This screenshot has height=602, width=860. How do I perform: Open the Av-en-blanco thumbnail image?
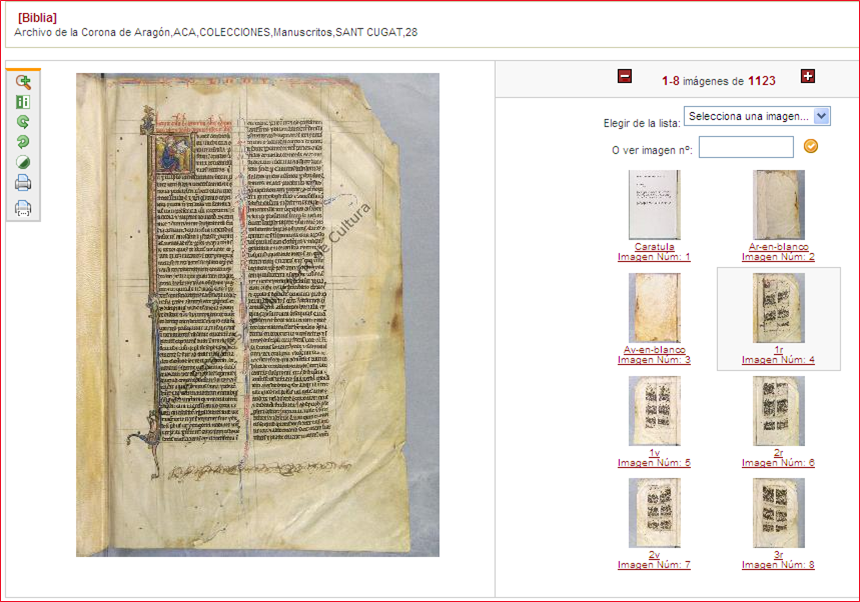tap(654, 308)
